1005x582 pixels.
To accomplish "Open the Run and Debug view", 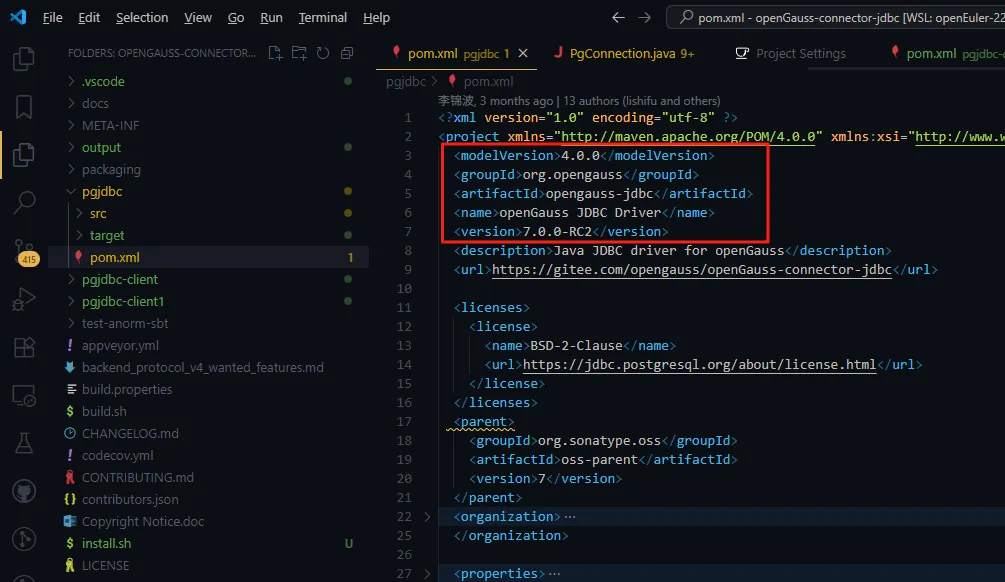I will 24,299.
